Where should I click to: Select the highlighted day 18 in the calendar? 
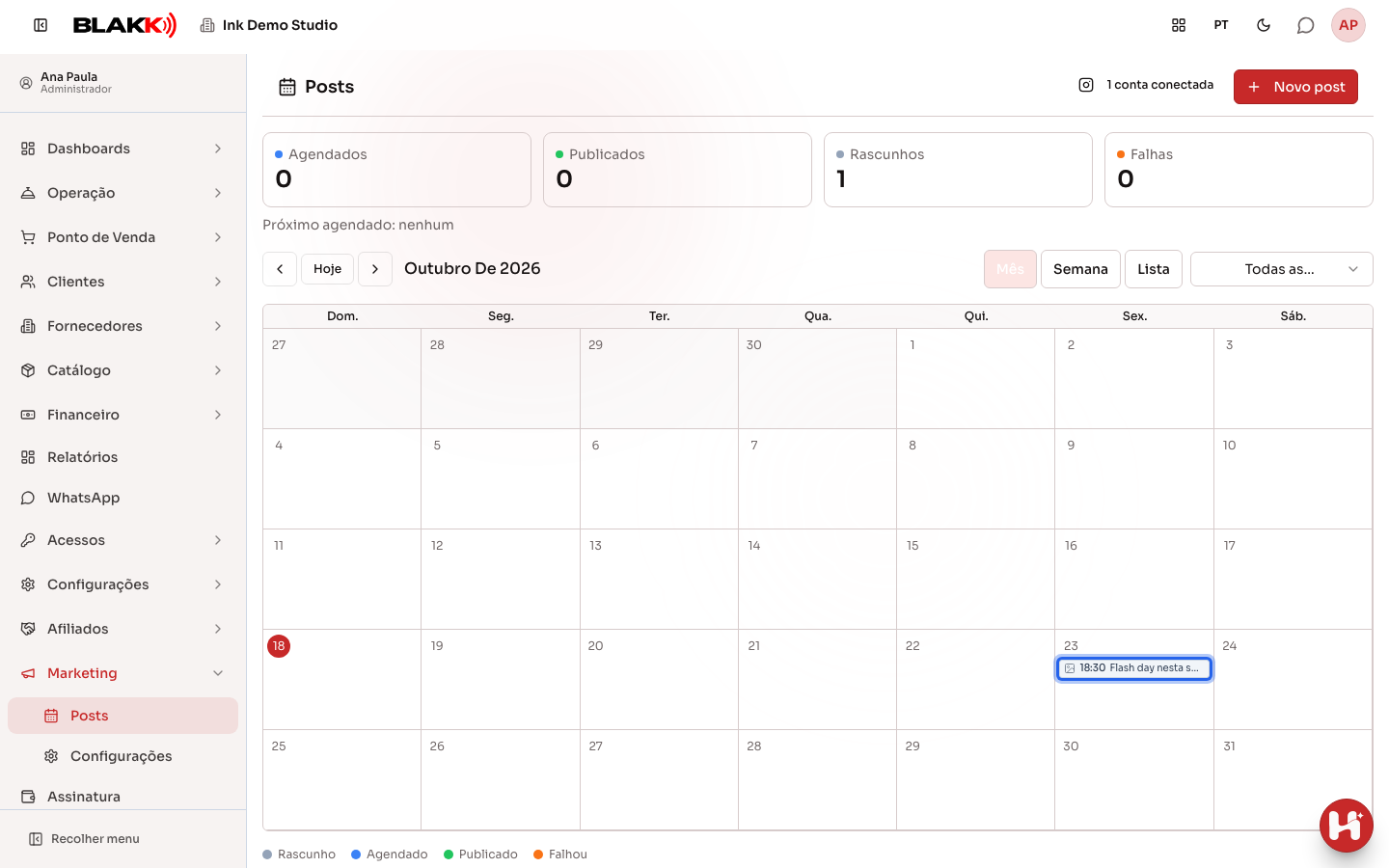[279, 646]
